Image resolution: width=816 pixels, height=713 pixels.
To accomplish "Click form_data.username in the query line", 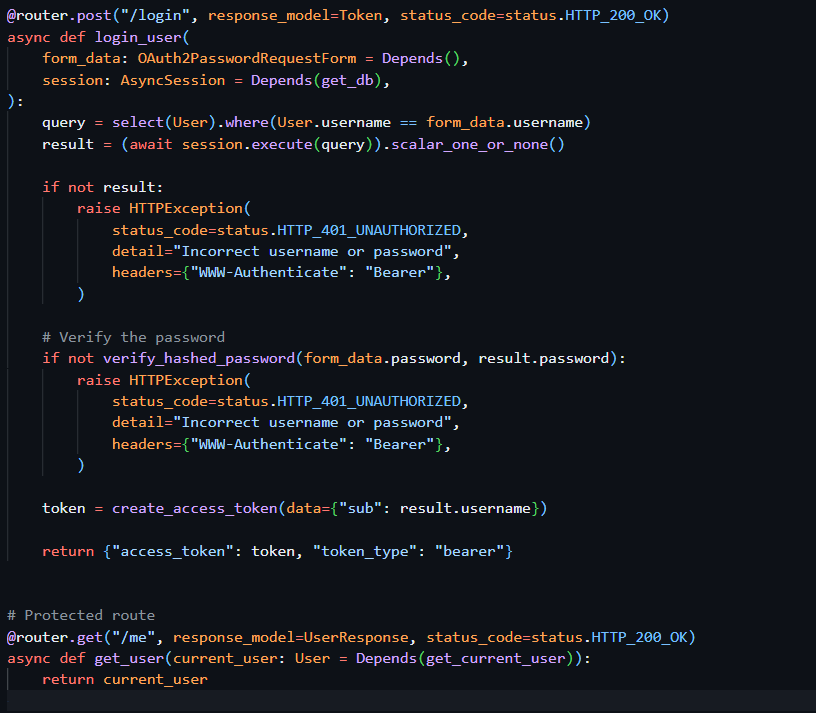I will [504, 123].
